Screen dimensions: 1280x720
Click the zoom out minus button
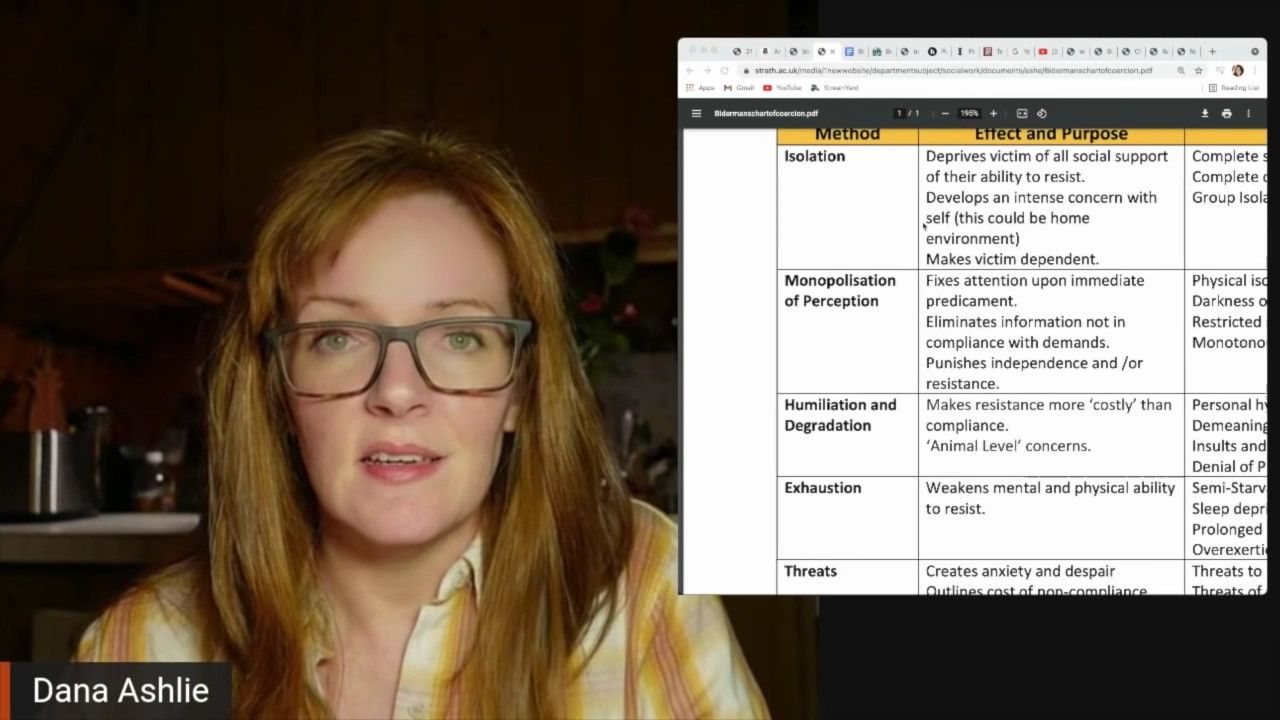click(x=945, y=114)
